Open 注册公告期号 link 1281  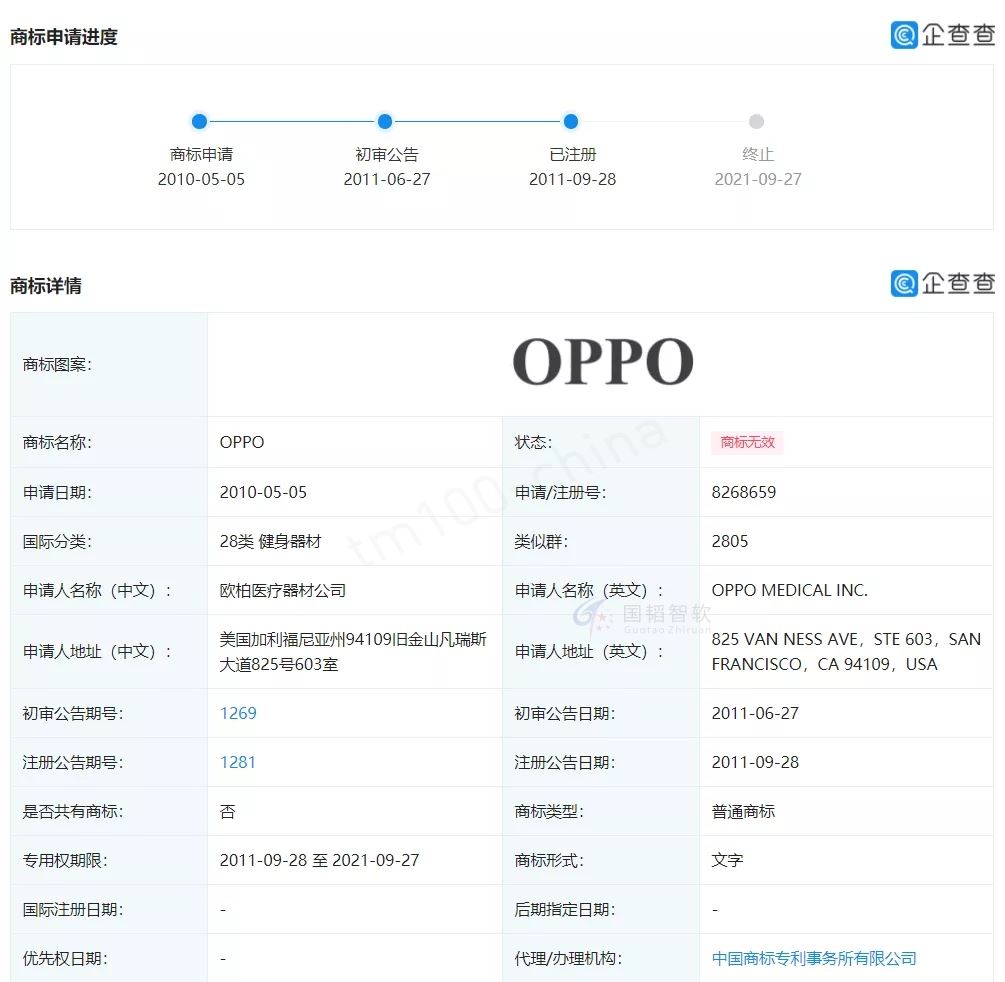click(x=238, y=762)
